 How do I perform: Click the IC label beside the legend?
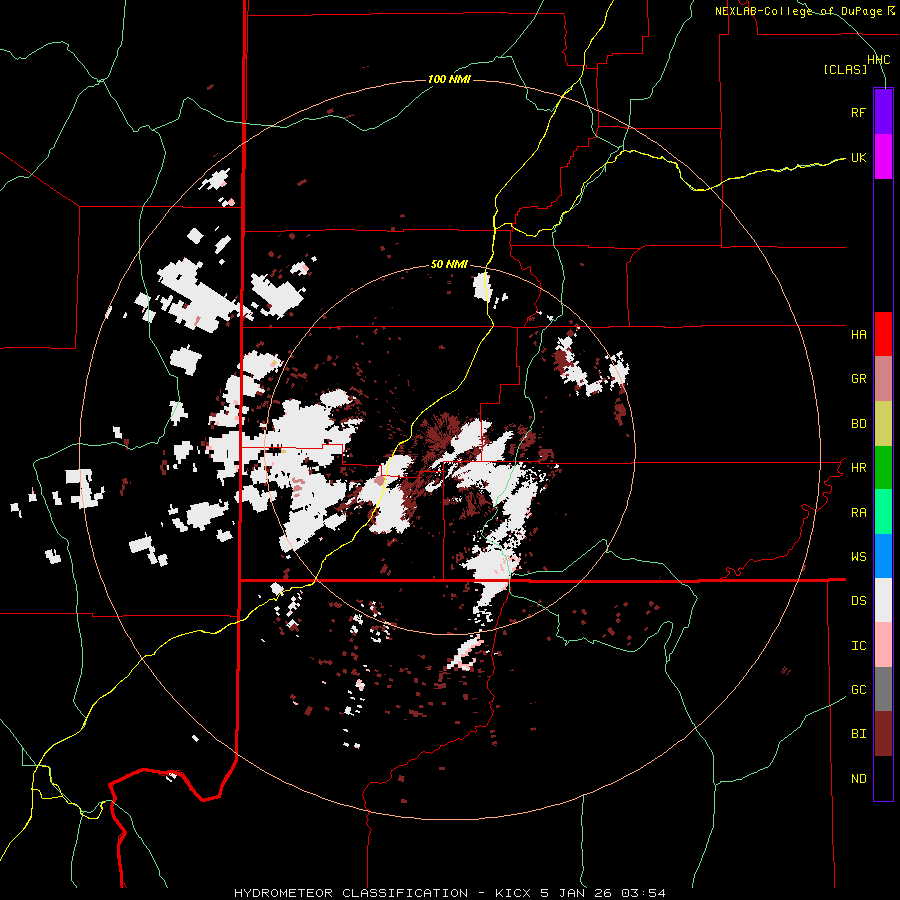coord(858,646)
